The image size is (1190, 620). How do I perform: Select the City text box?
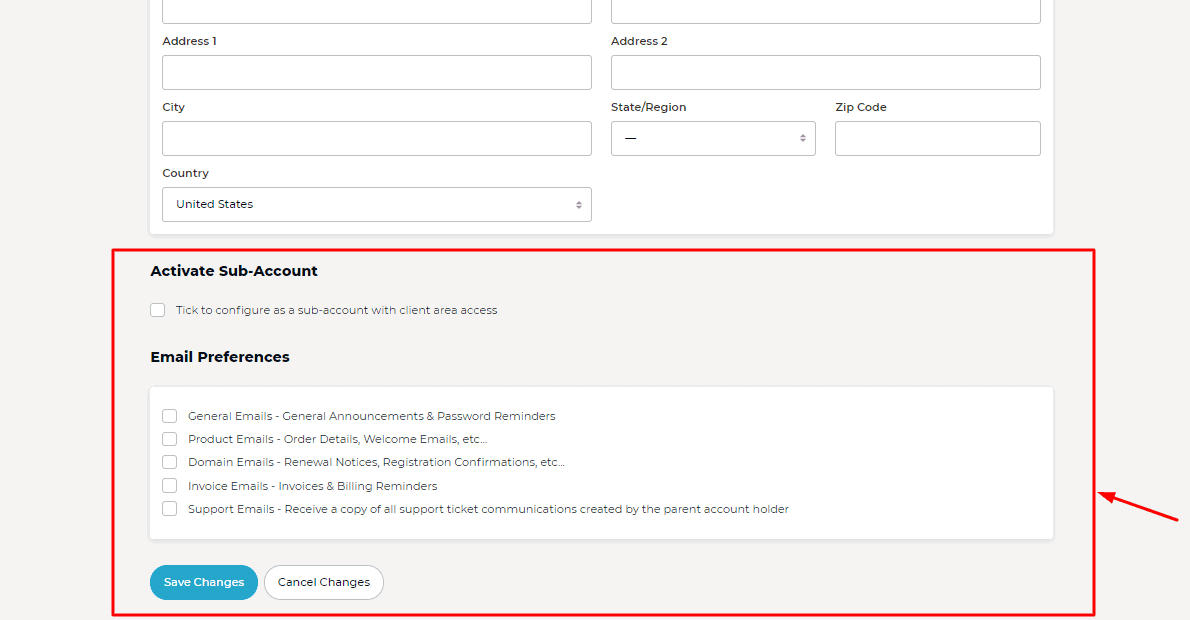(376, 138)
